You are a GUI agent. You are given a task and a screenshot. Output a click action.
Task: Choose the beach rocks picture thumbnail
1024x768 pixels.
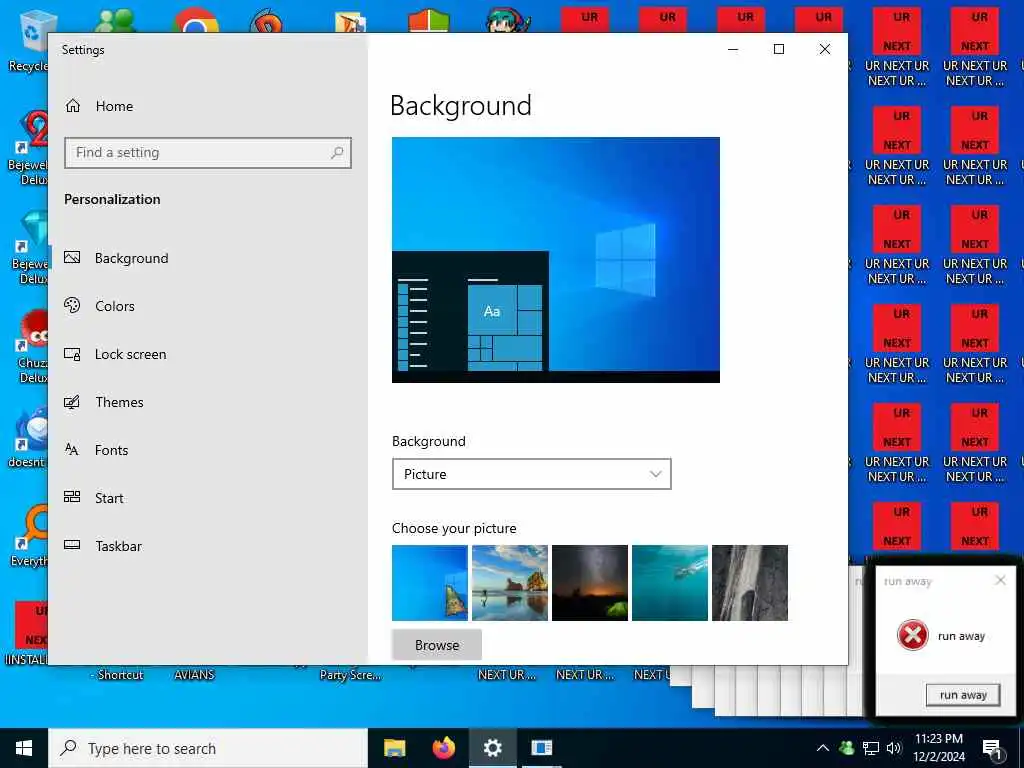(510, 583)
